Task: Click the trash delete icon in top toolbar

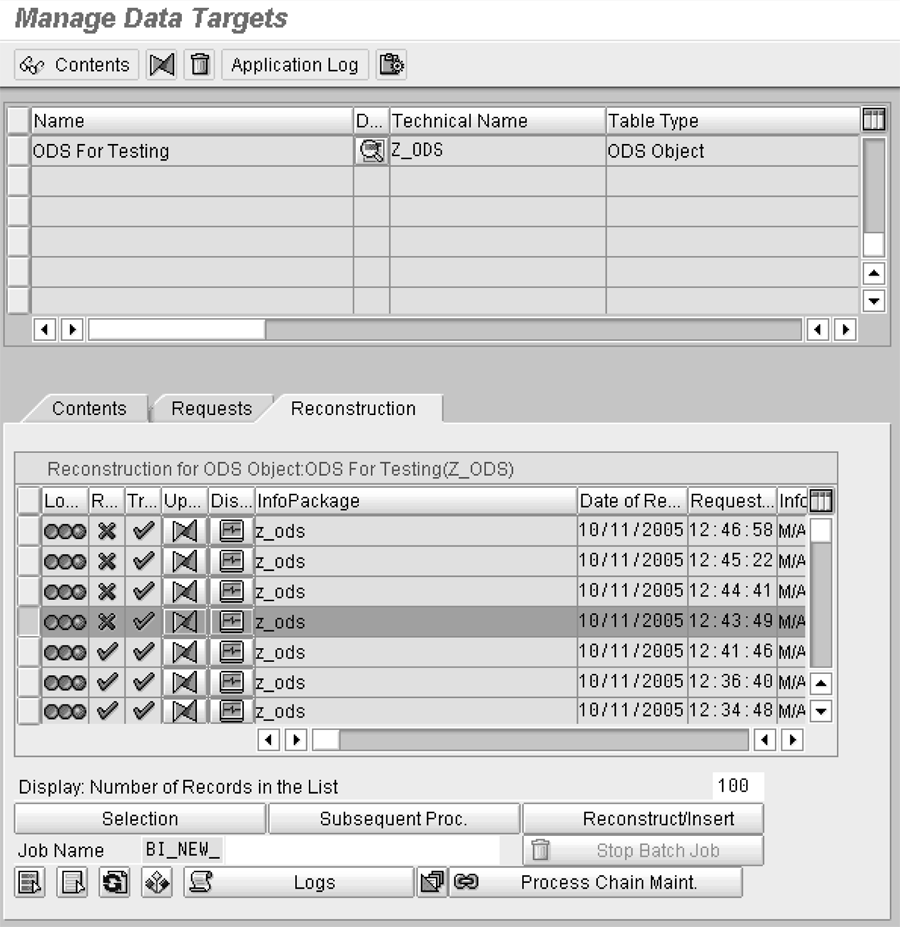Action: coord(199,64)
